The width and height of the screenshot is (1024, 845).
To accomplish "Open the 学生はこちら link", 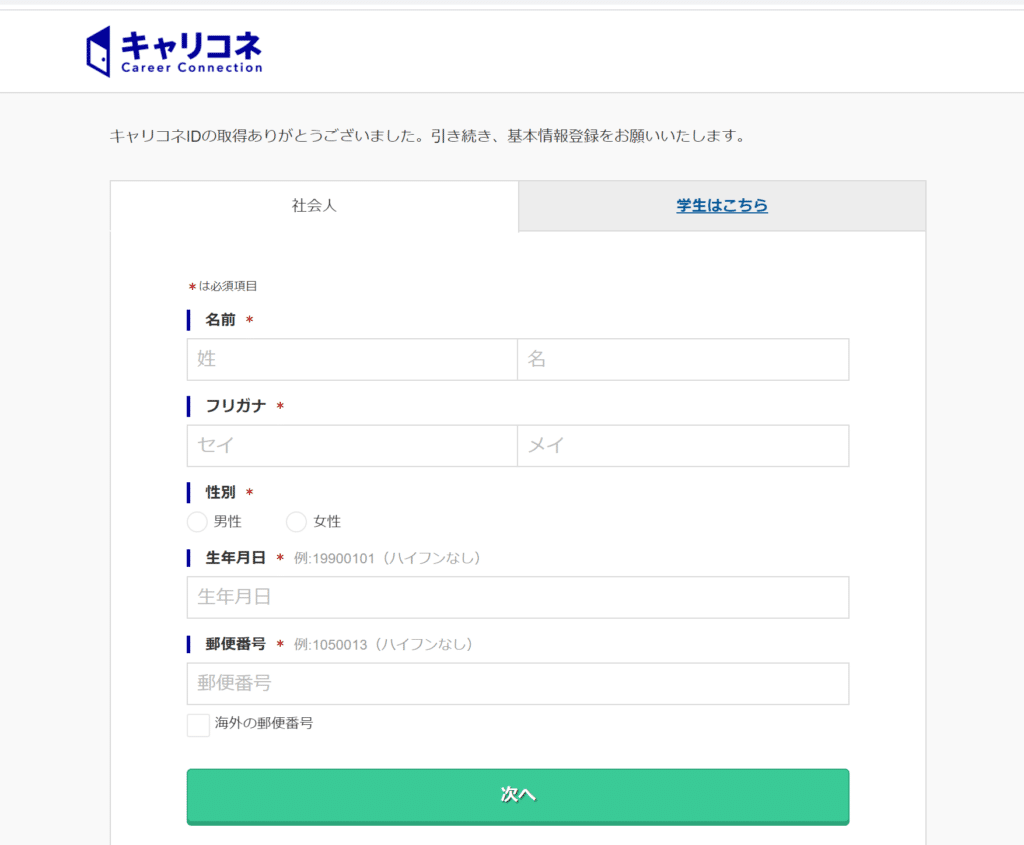I will 722,206.
